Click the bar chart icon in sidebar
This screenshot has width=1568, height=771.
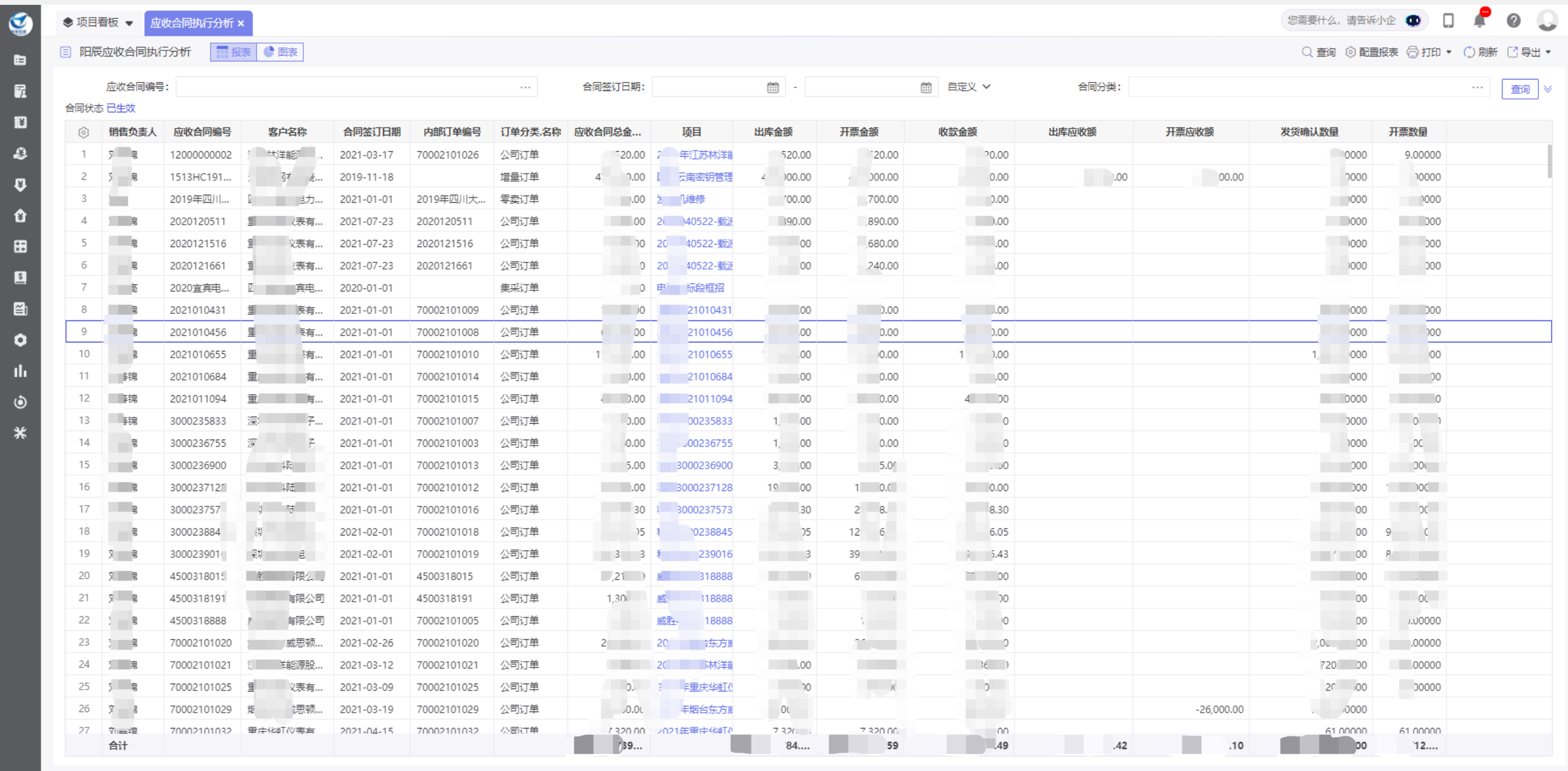pyautogui.click(x=20, y=371)
